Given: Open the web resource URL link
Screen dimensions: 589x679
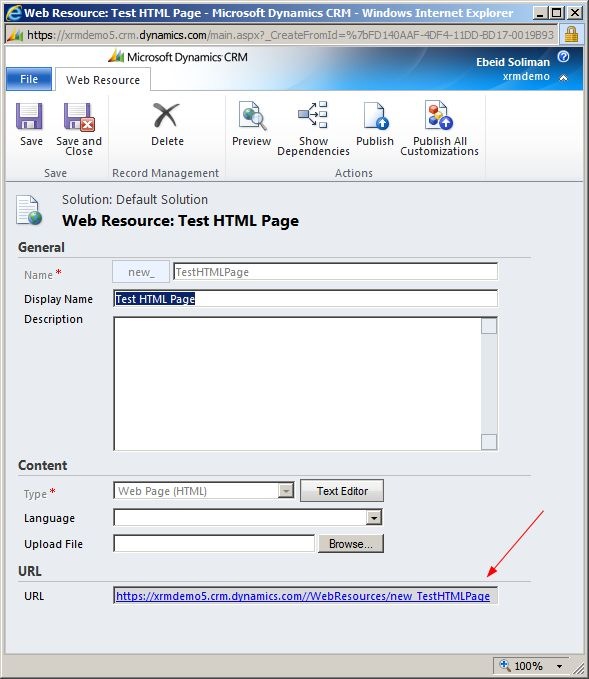Looking at the screenshot, I should (x=303, y=596).
